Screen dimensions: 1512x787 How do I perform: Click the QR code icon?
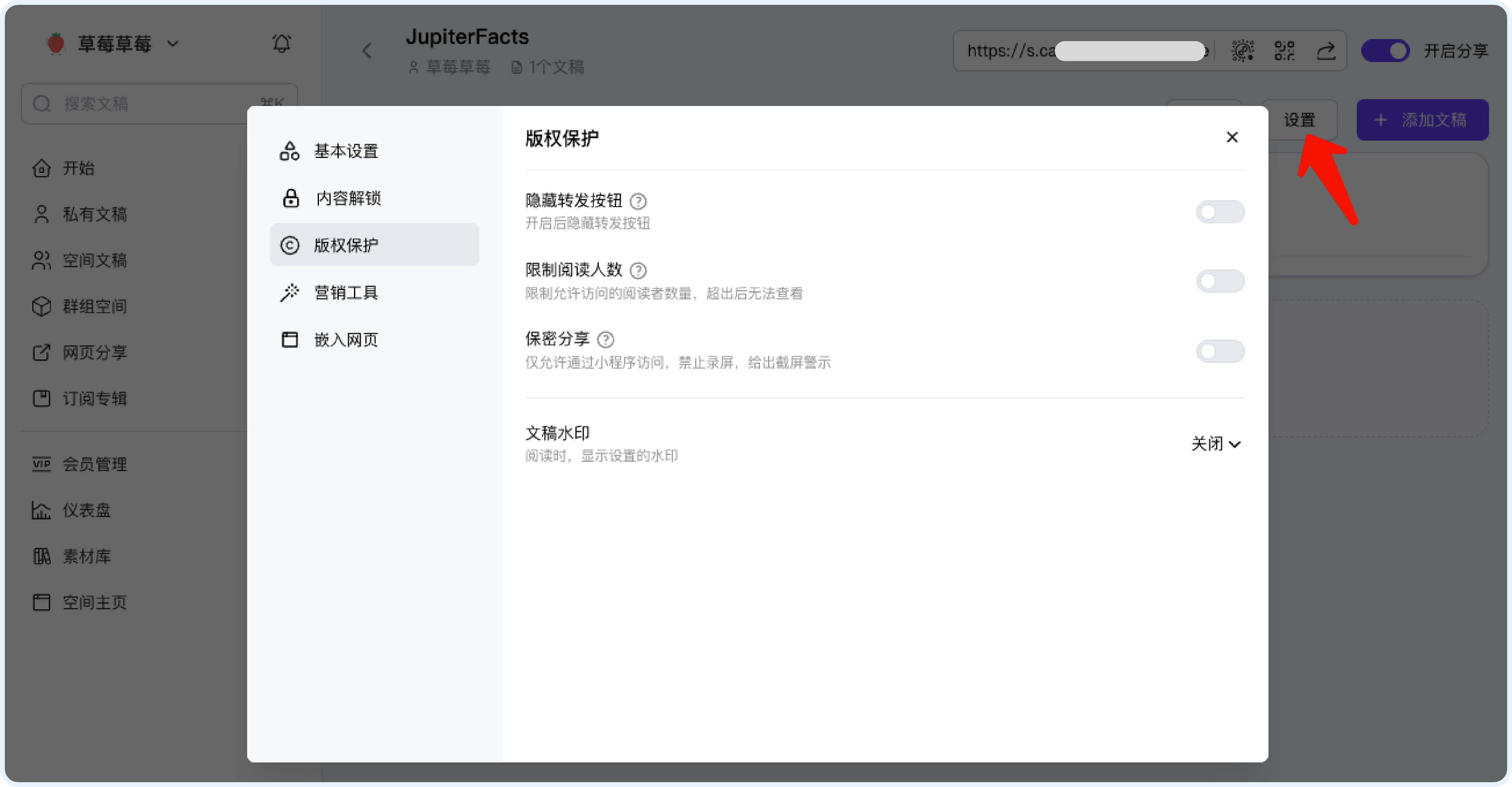1284,51
